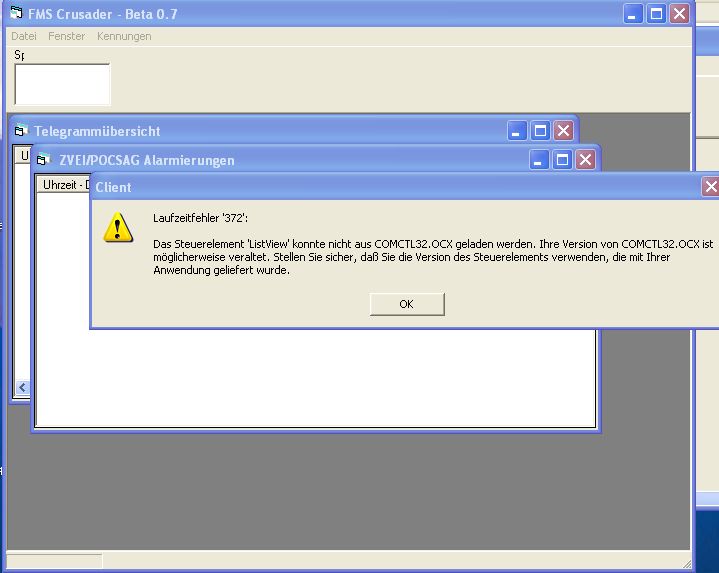Click the Uhrzeit column header

coord(60,185)
